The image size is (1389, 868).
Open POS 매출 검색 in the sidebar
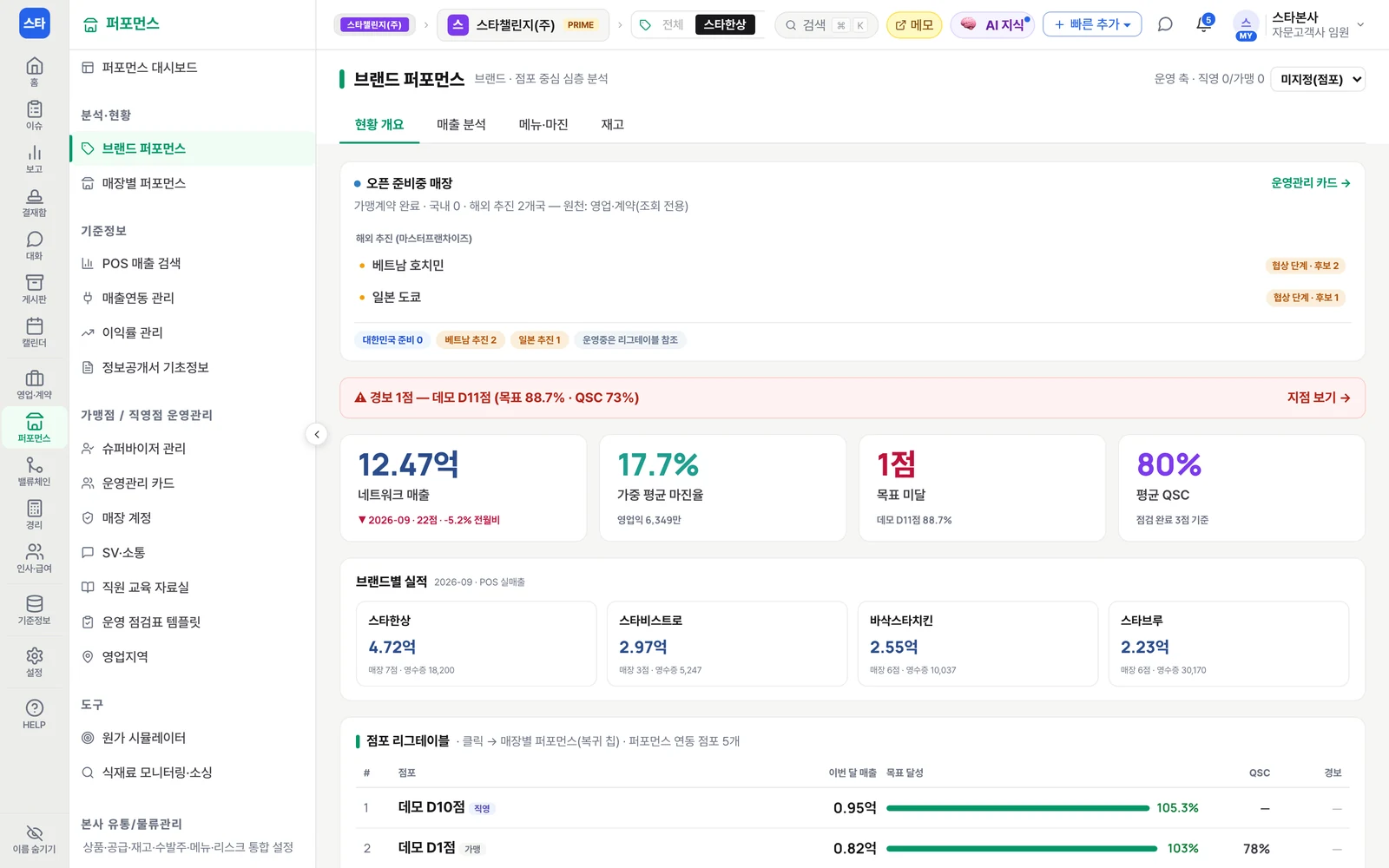pyautogui.click(x=193, y=263)
